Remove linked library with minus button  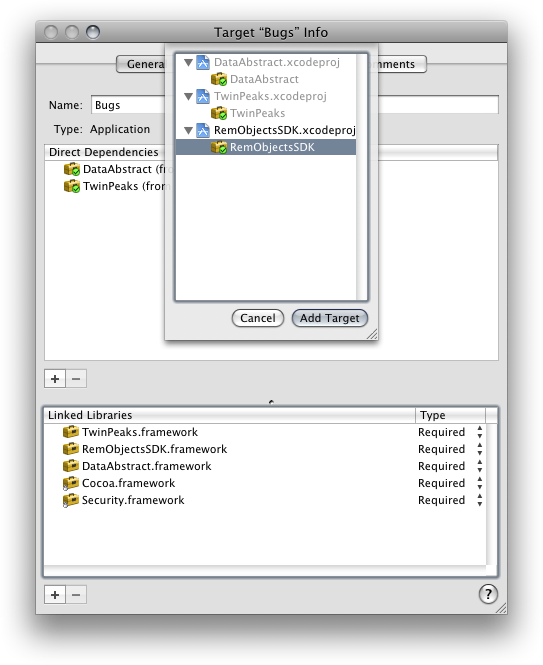tap(76, 595)
